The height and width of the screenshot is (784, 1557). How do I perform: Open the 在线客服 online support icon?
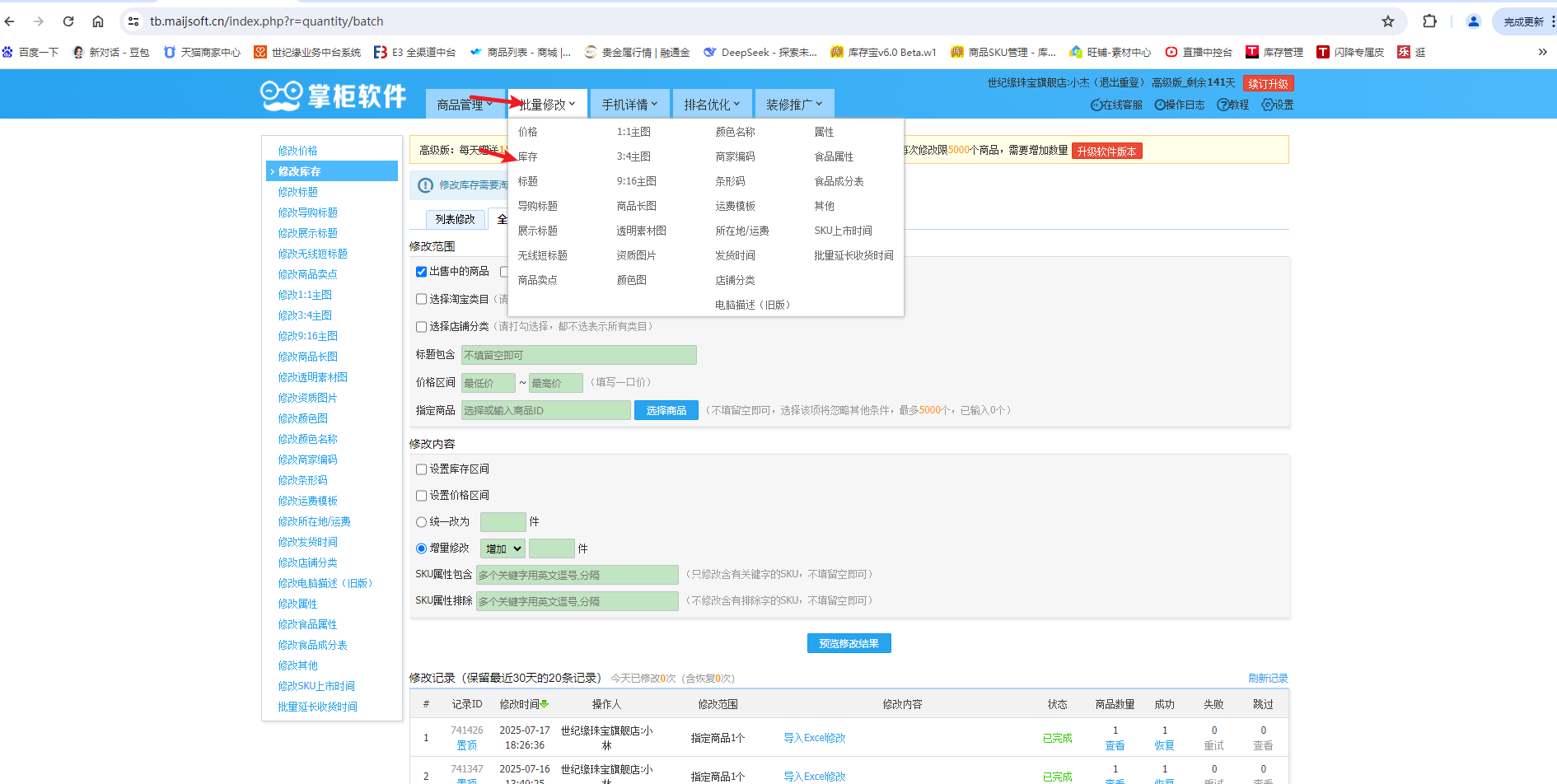click(x=1097, y=105)
